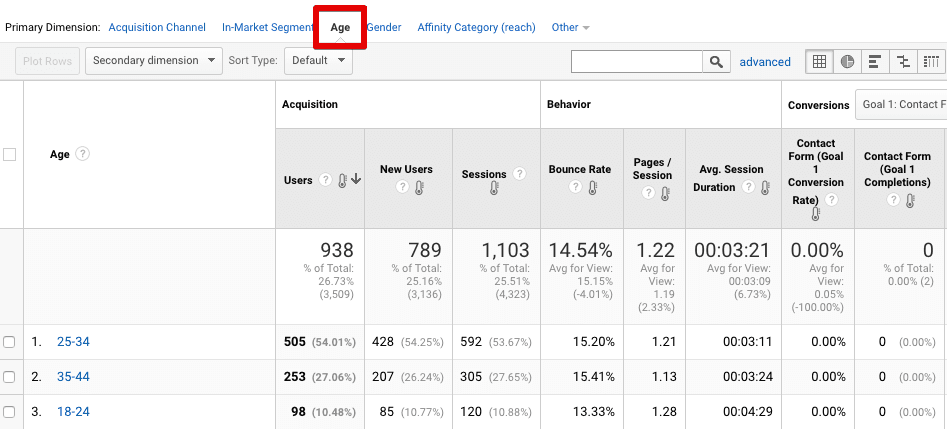Select the Pivot view icon
The width and height of the screenshot is (947, 429).
931,62
